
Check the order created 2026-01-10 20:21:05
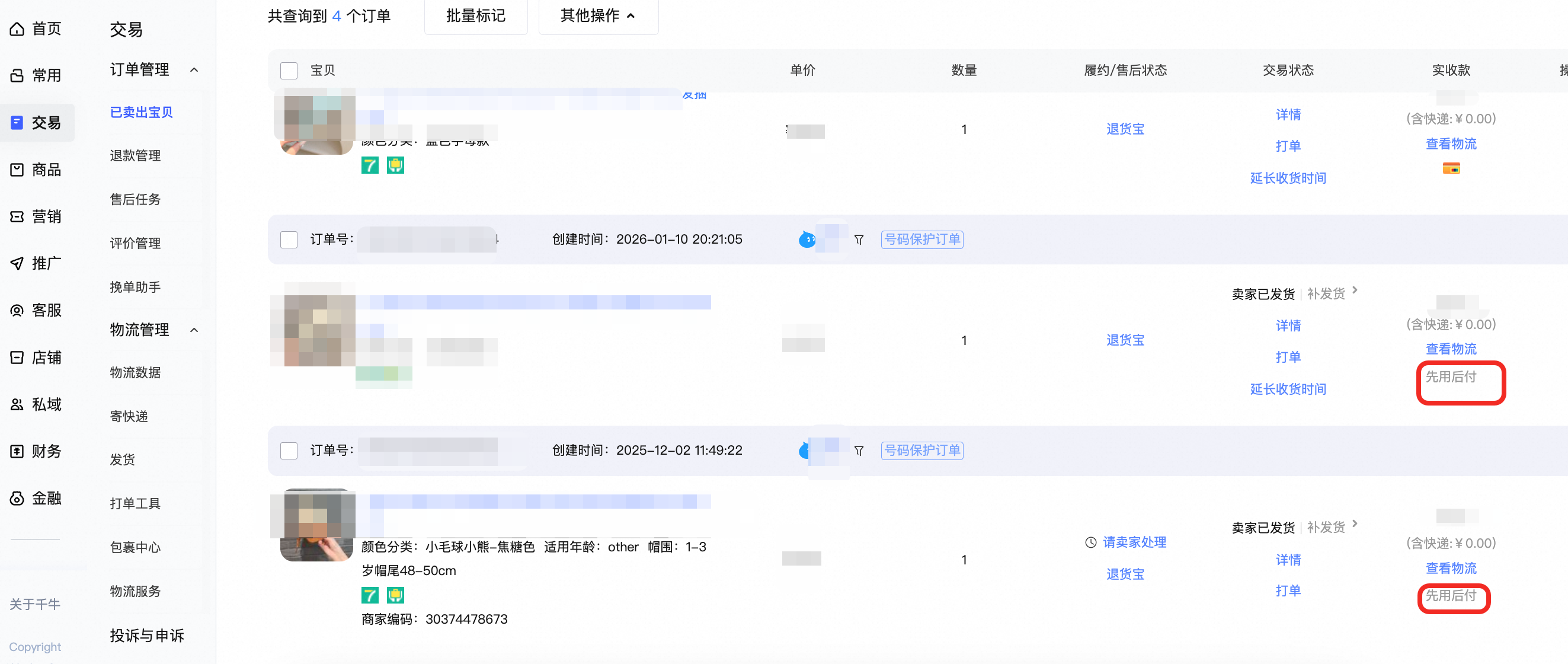coord(289,240)
